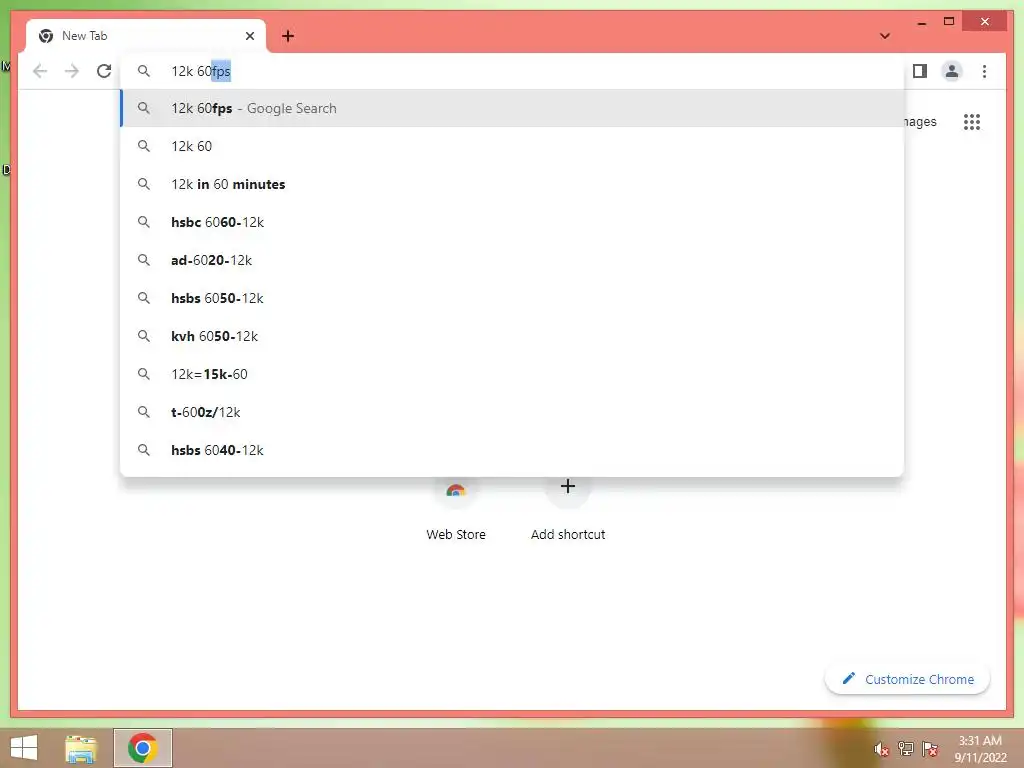Screen dimensions: 1024x768
Task: Select the New Tab tab
Action: [146, 36]
